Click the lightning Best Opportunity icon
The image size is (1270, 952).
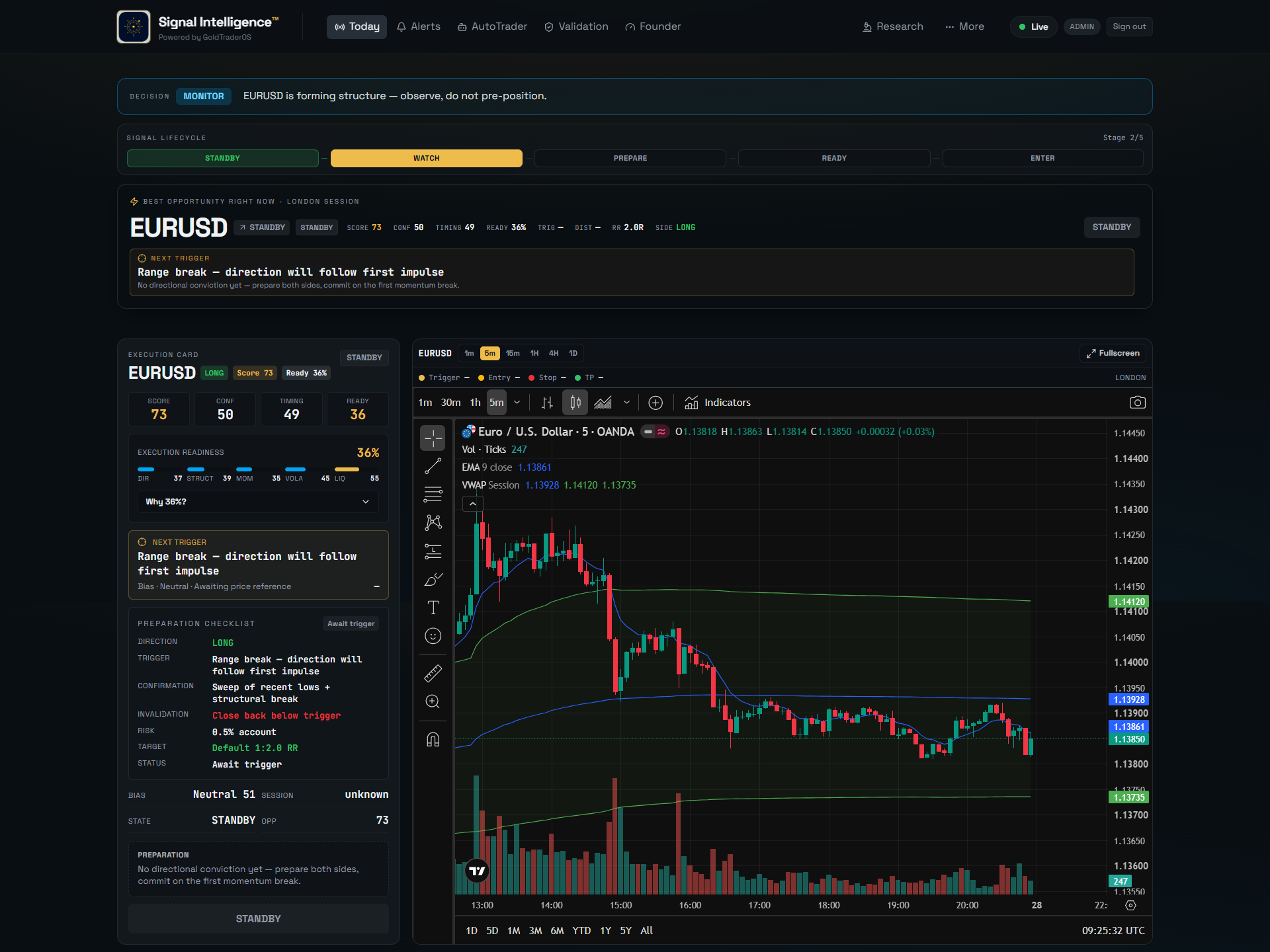134,202
